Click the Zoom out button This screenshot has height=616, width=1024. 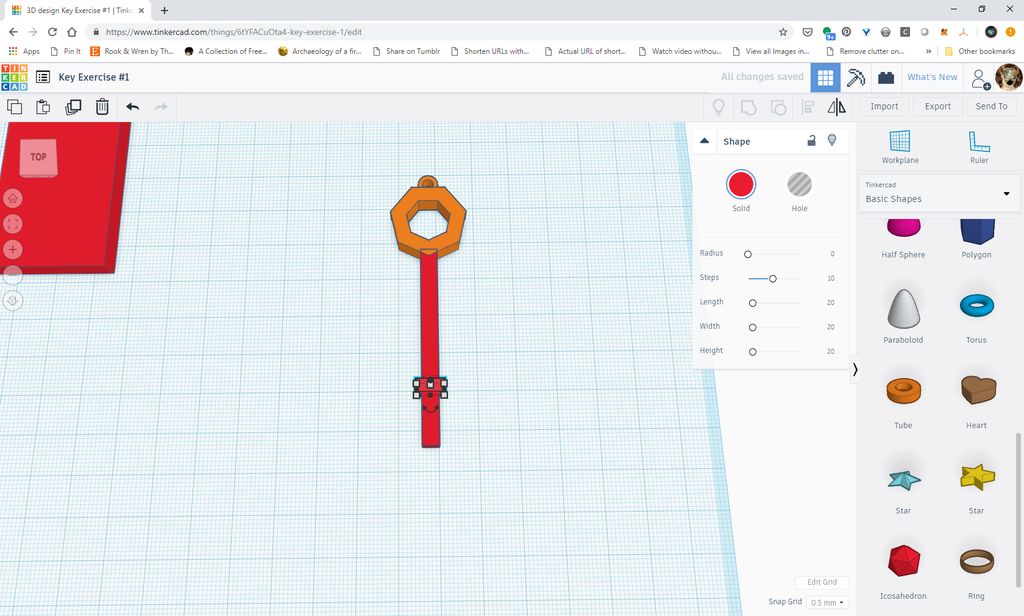tap(12, 275)
